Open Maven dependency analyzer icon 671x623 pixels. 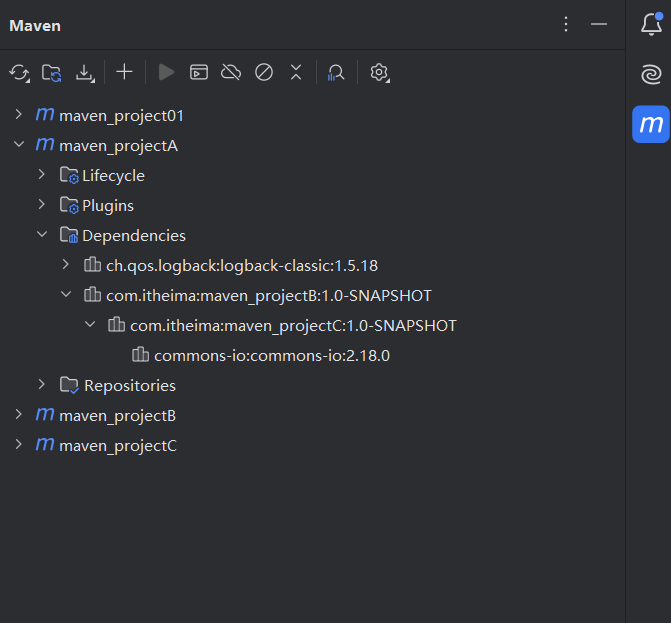[x=336, y=72]
